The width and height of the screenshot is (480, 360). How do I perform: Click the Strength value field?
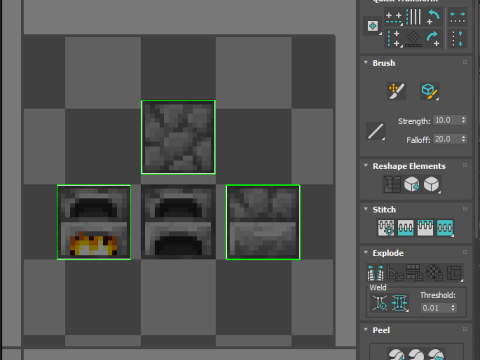coord(447,120)
